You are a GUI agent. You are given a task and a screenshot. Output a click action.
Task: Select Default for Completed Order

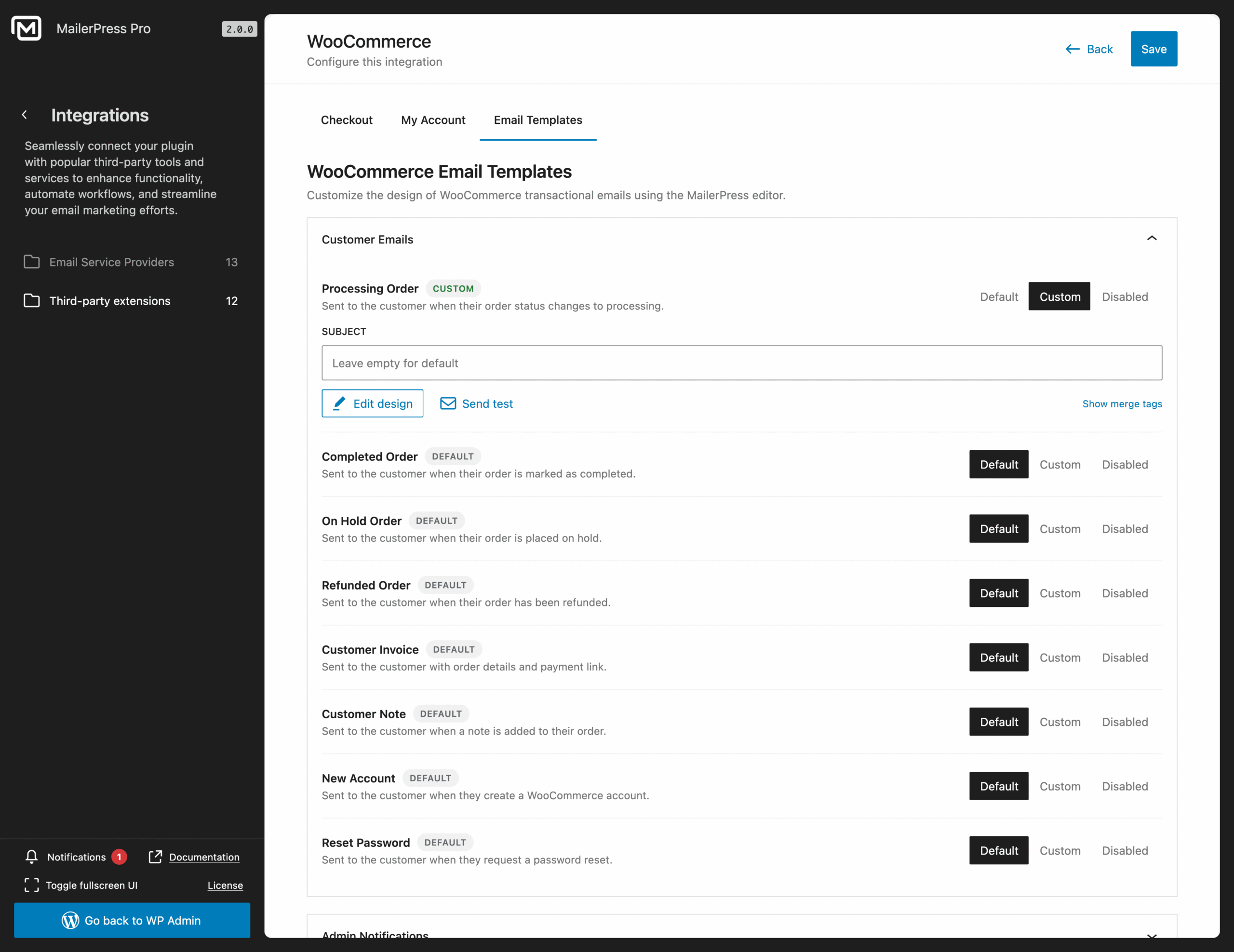pyautogui.click(x=999, y=464)
